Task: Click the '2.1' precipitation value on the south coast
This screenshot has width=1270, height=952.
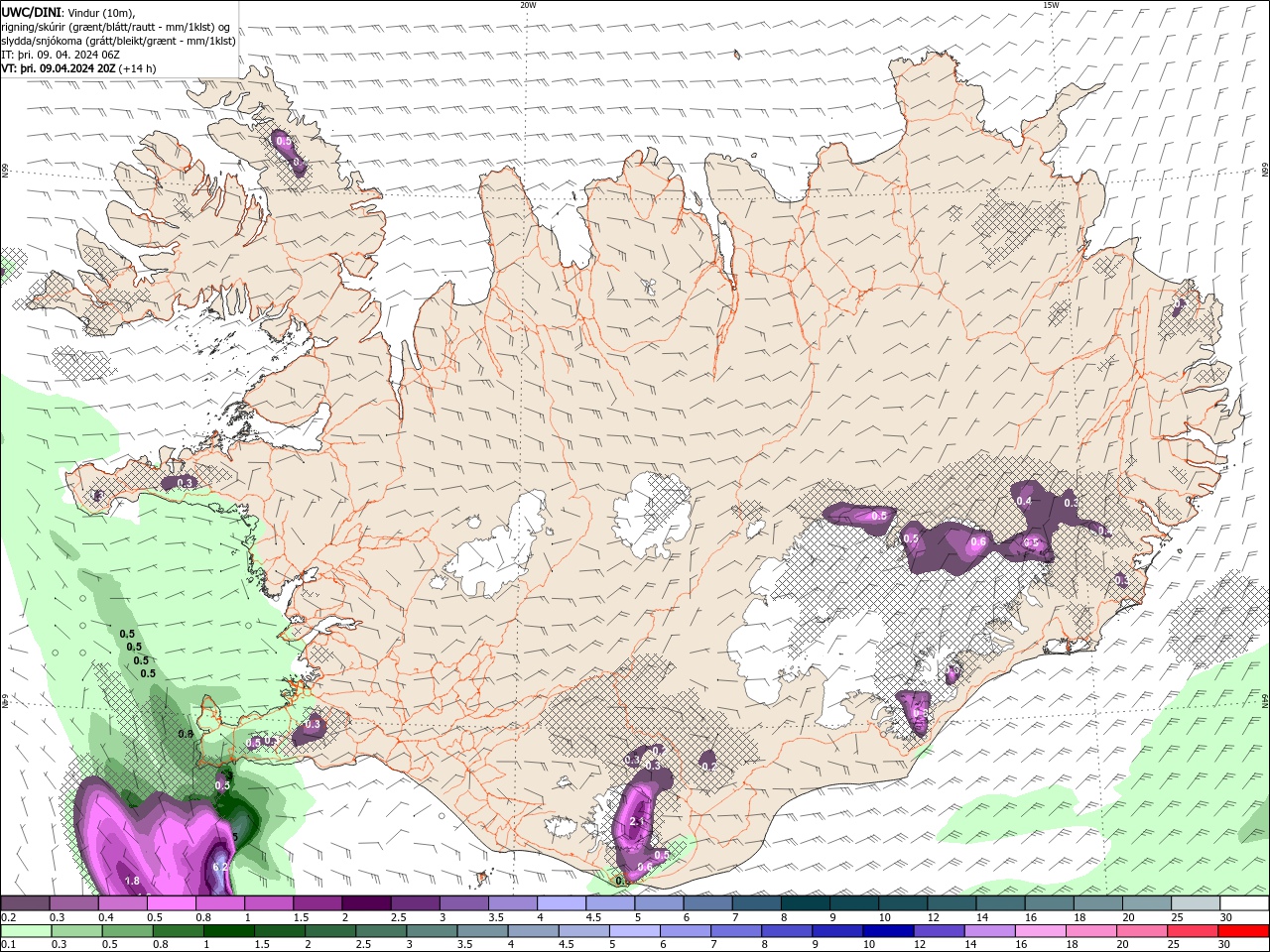Action: tap(637, 822)
